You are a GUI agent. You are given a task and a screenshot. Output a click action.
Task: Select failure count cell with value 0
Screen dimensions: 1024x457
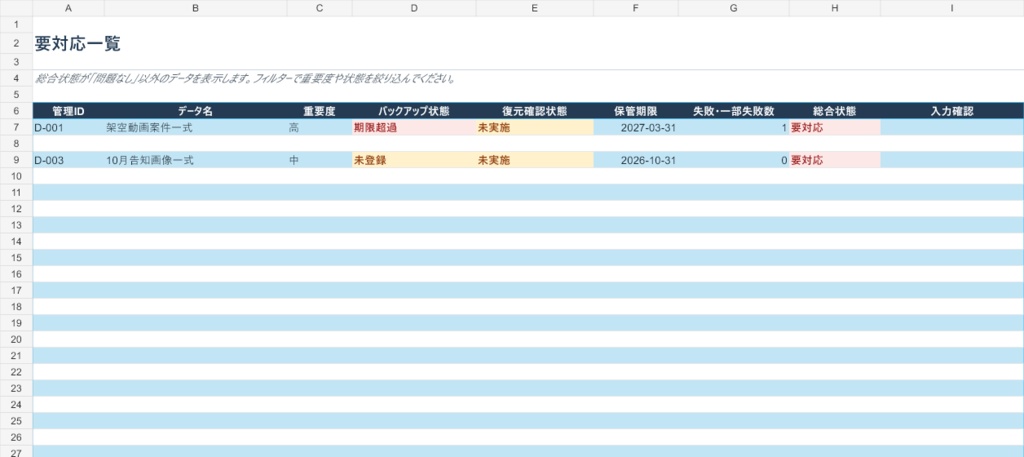point(734,160)
